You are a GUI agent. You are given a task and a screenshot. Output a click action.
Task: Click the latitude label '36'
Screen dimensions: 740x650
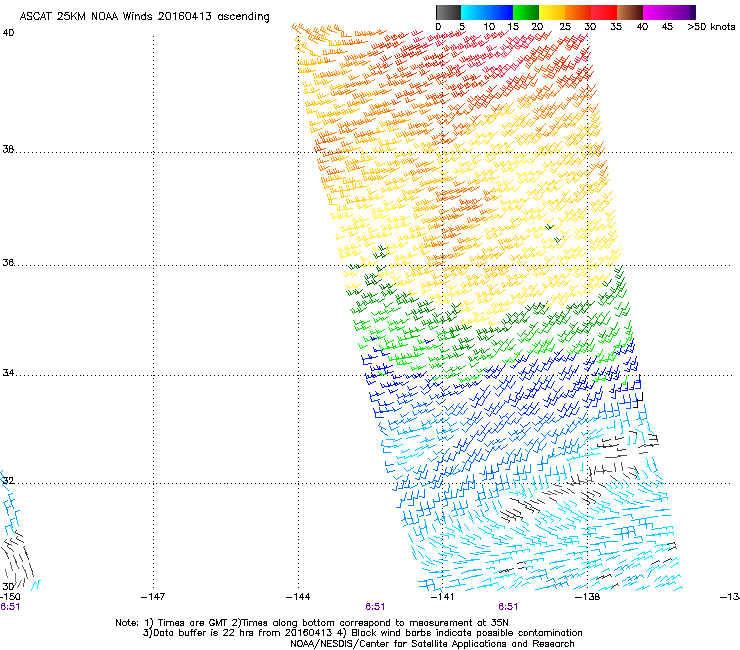tap(8, 262)
